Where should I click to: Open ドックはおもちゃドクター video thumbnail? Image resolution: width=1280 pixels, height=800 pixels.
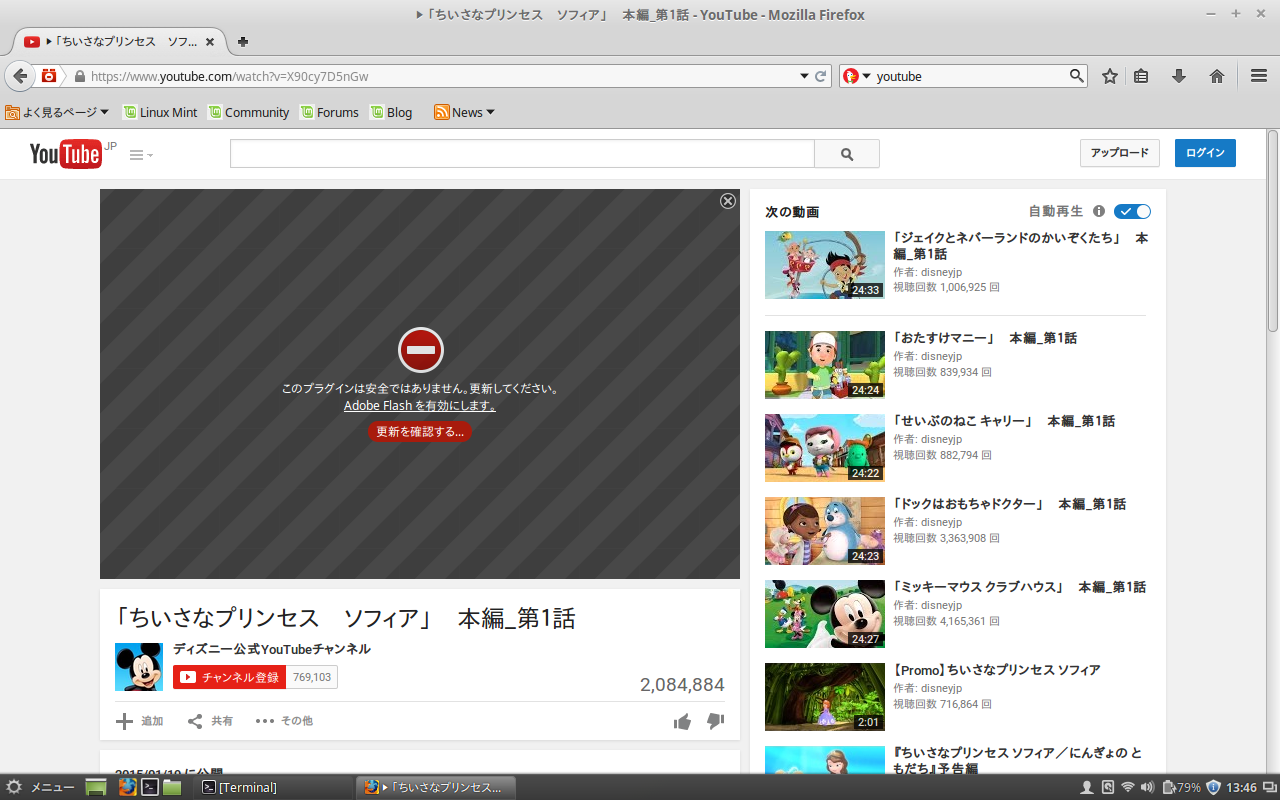coord(825,531)
